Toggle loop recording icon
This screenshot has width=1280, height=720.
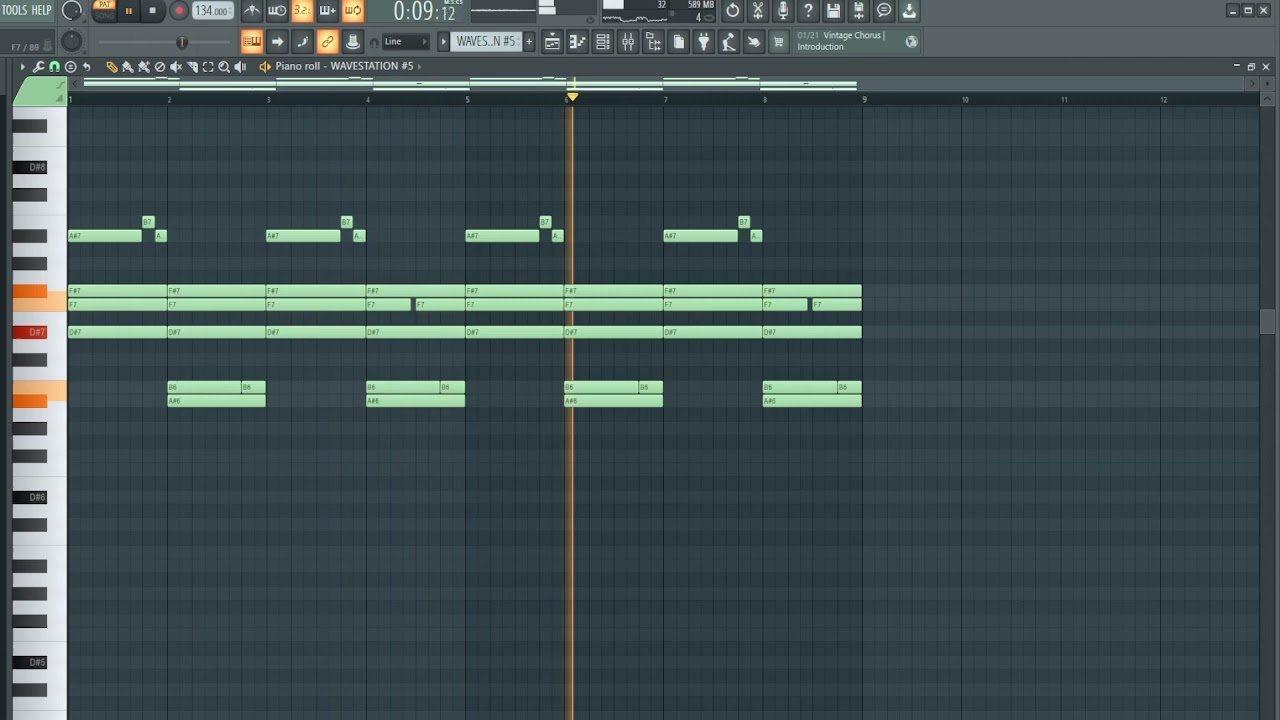(x=352, y=11)
